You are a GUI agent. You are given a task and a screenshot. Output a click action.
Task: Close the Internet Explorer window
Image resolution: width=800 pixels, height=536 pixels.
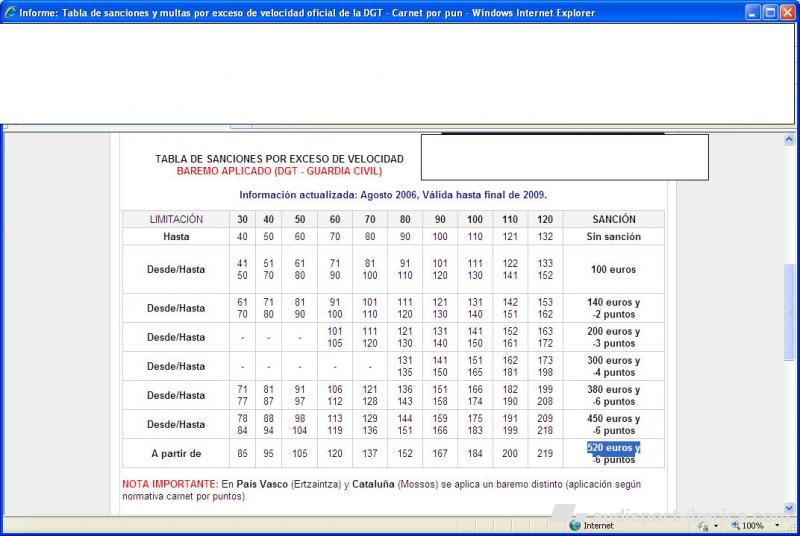(x=788, y=12)
